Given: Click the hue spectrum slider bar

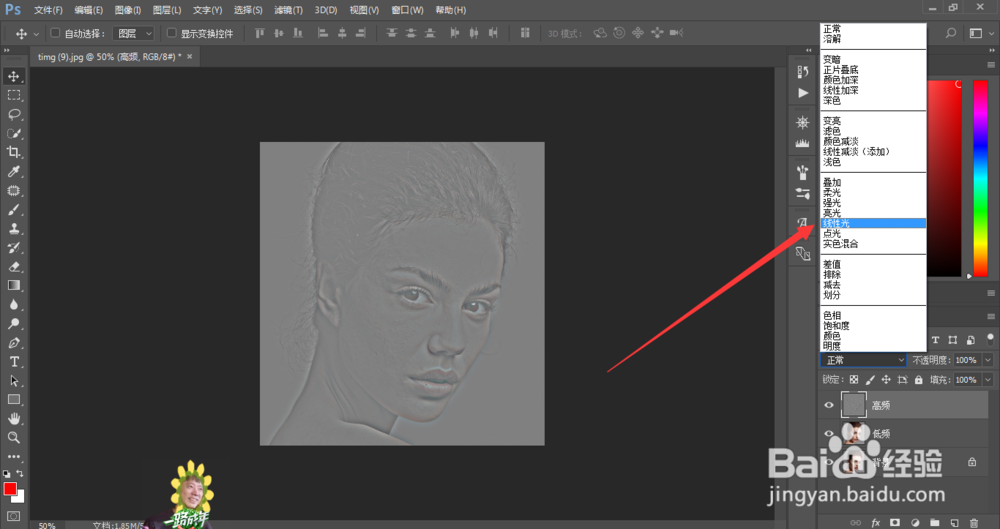Looking at the screenshot, I should coord(980,179).
